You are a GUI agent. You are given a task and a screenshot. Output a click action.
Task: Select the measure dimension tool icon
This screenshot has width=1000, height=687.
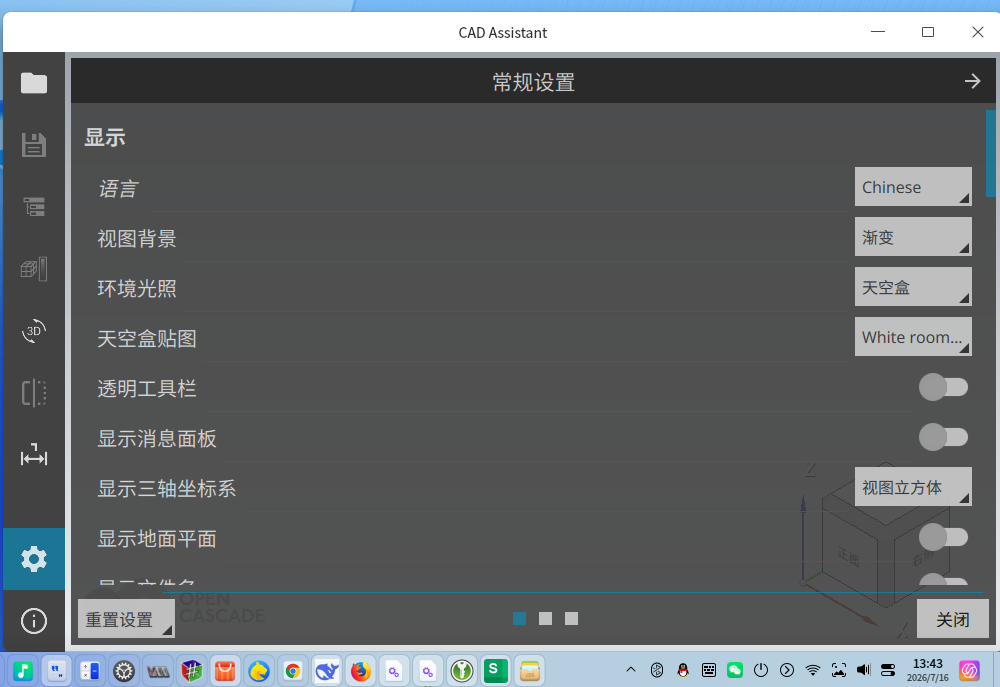(x=34, y=455)
